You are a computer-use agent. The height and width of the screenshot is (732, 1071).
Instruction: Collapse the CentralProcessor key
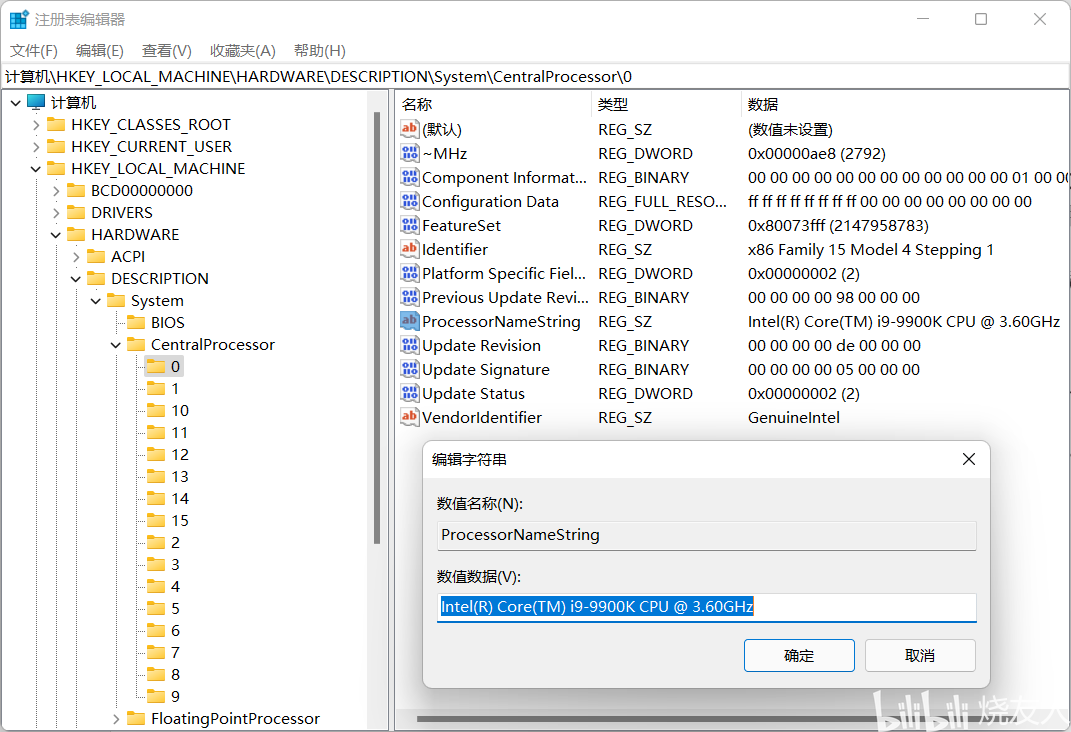tap(115, 345)
